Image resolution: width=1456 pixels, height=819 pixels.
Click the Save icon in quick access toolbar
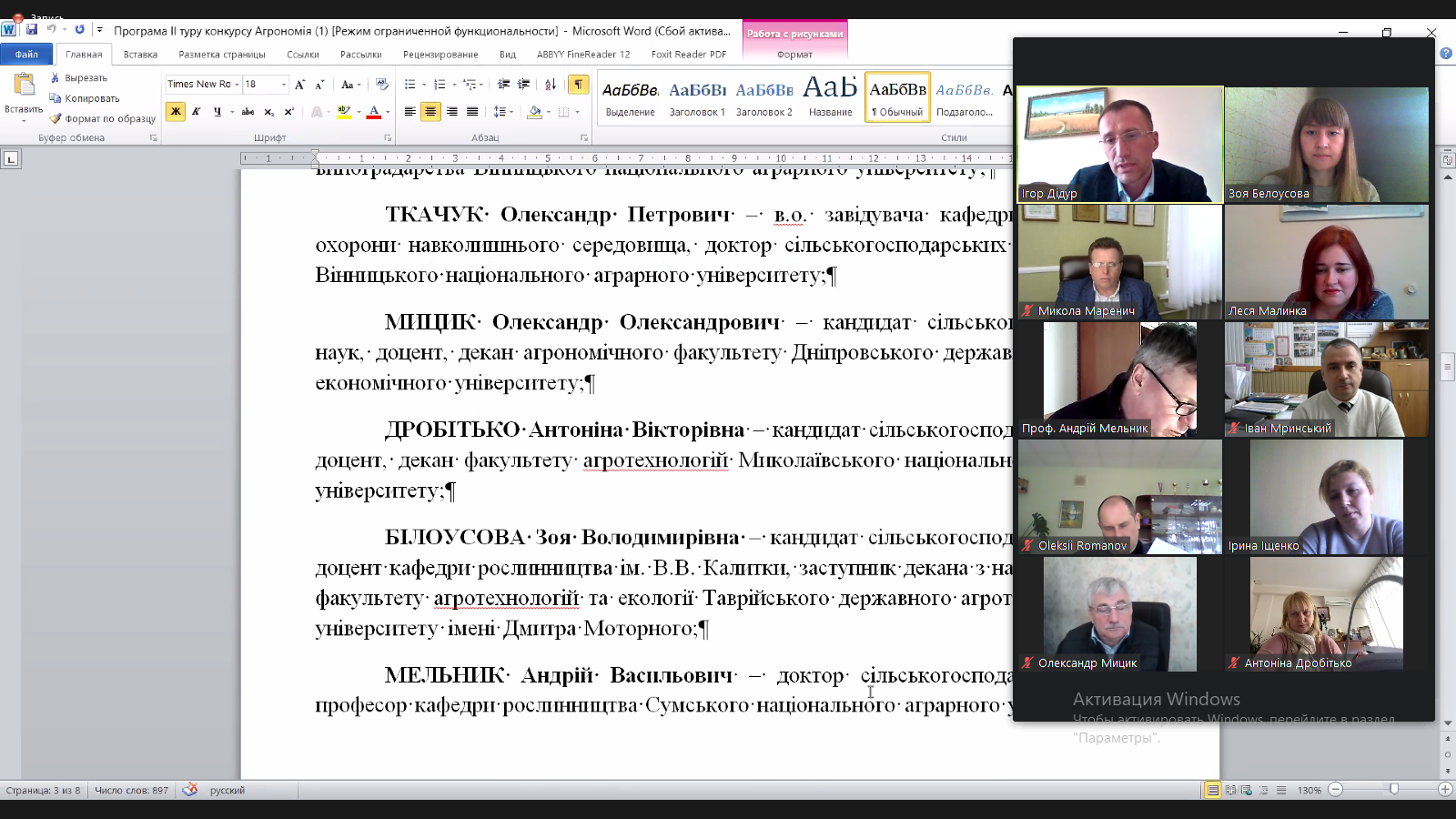32,30
